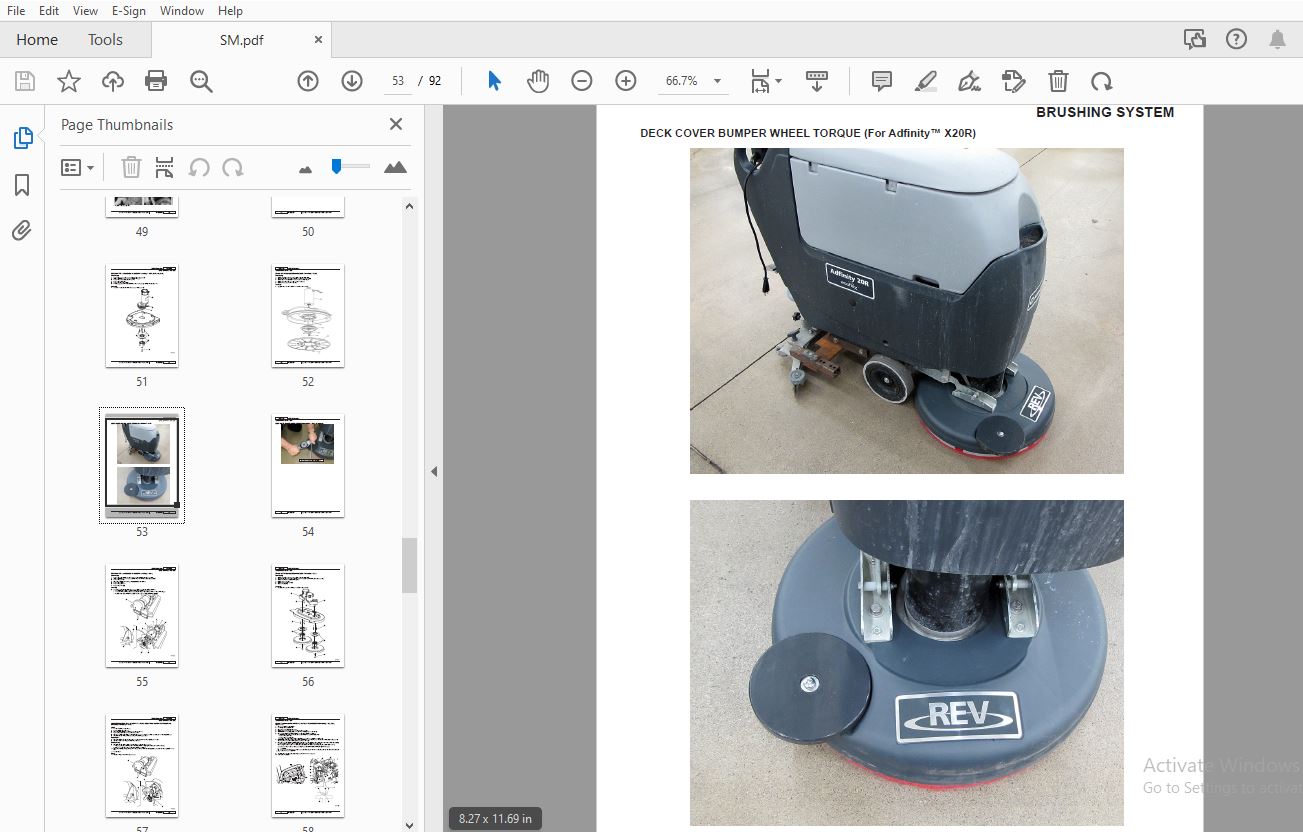Image resolution: width=1303 pixels, height=832 pixels.
Task: Select the SM.pdf document tab
Action: [x=241, y=40]
